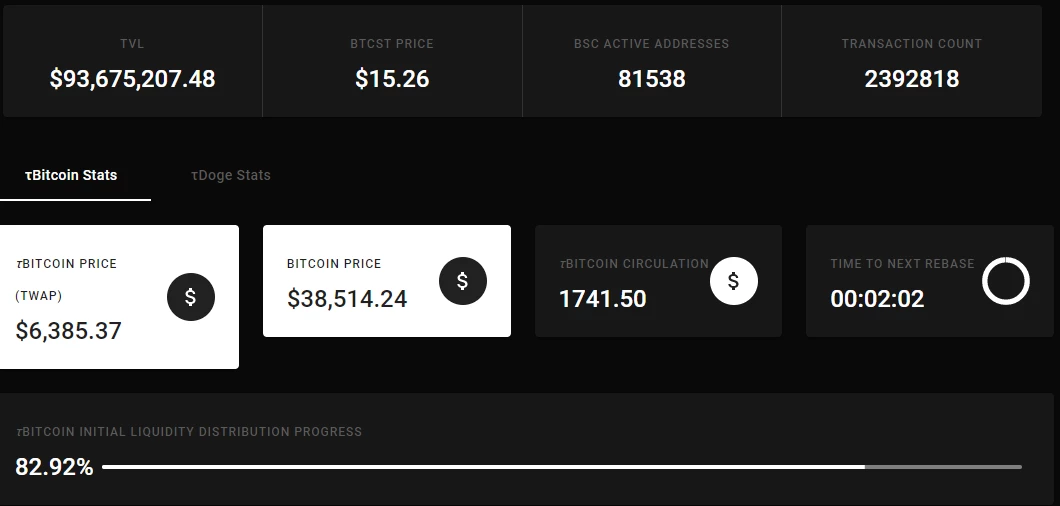Click the circular rebase countdown ring

(x=1005, y=281)
